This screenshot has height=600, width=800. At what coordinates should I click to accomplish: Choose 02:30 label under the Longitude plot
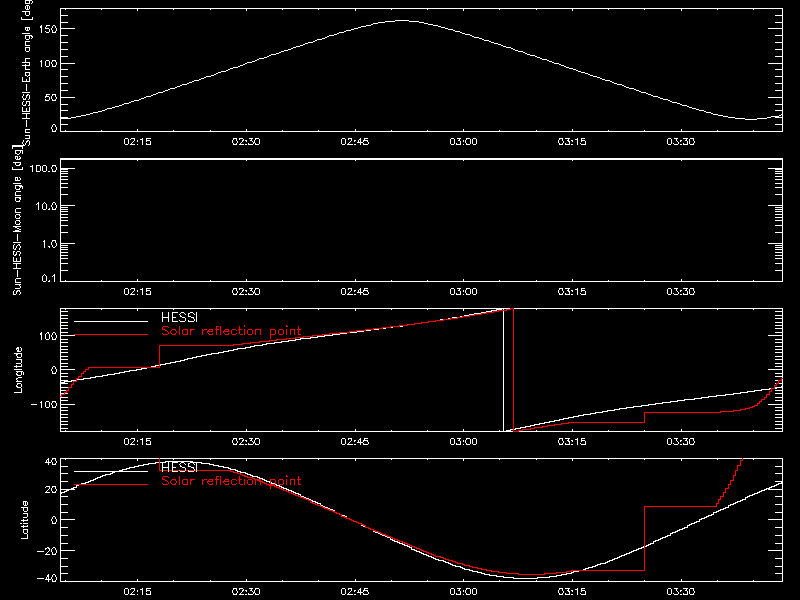click(246, 442)
